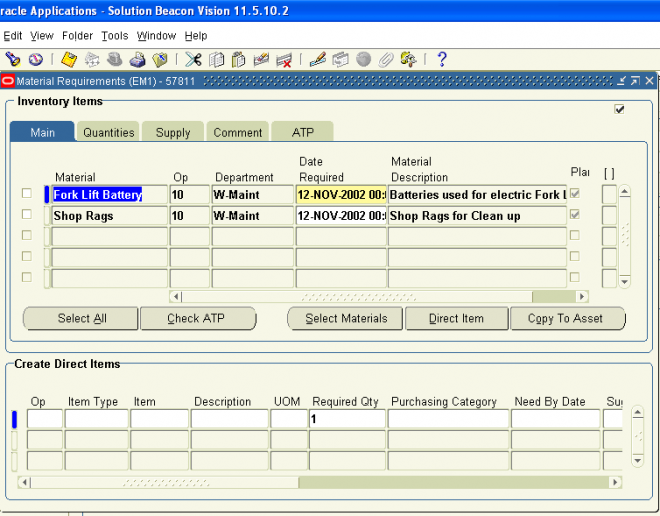Click the Clear Record eraser icon

(261, 59)
